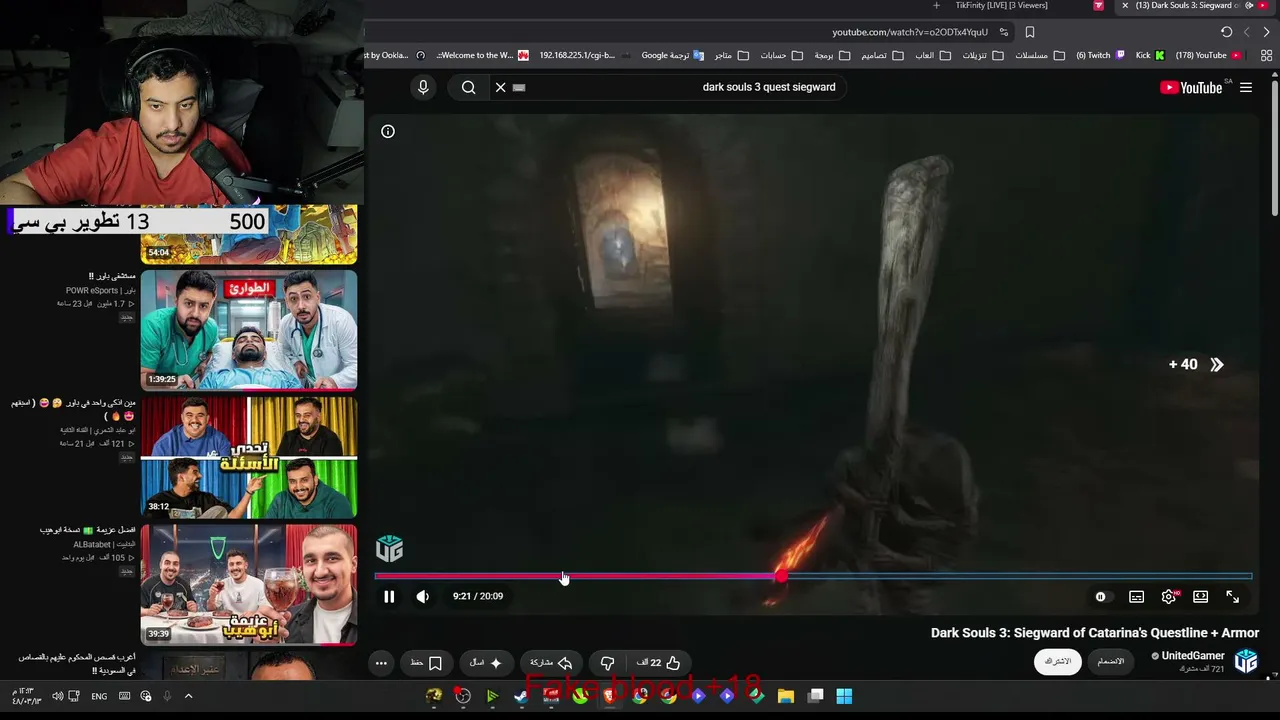
Task: Save the video with the حفظ bookmark button
Action: [x=427, y=663]
